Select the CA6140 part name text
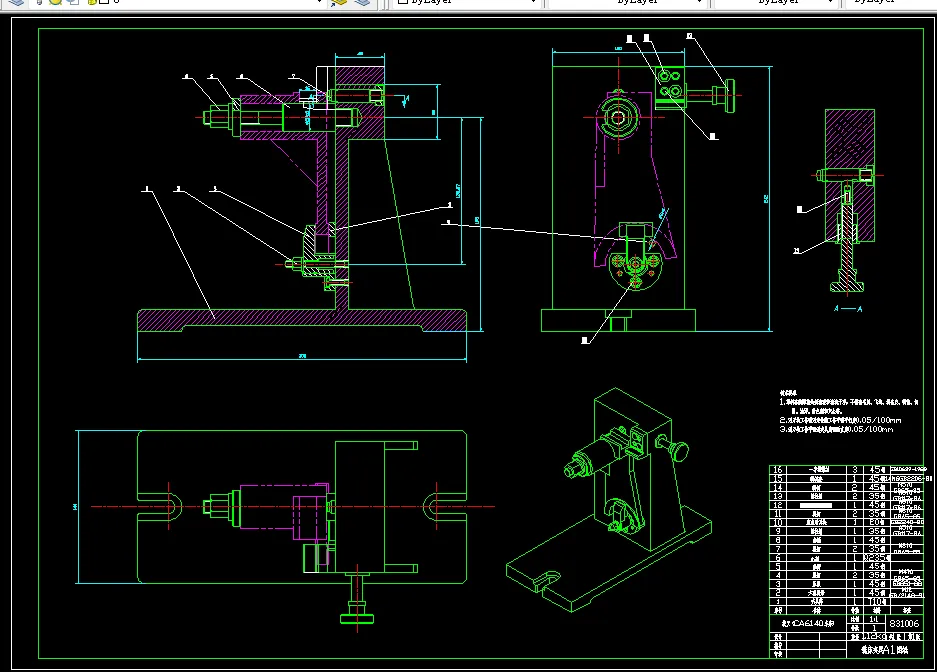 [x=808, y=624]
